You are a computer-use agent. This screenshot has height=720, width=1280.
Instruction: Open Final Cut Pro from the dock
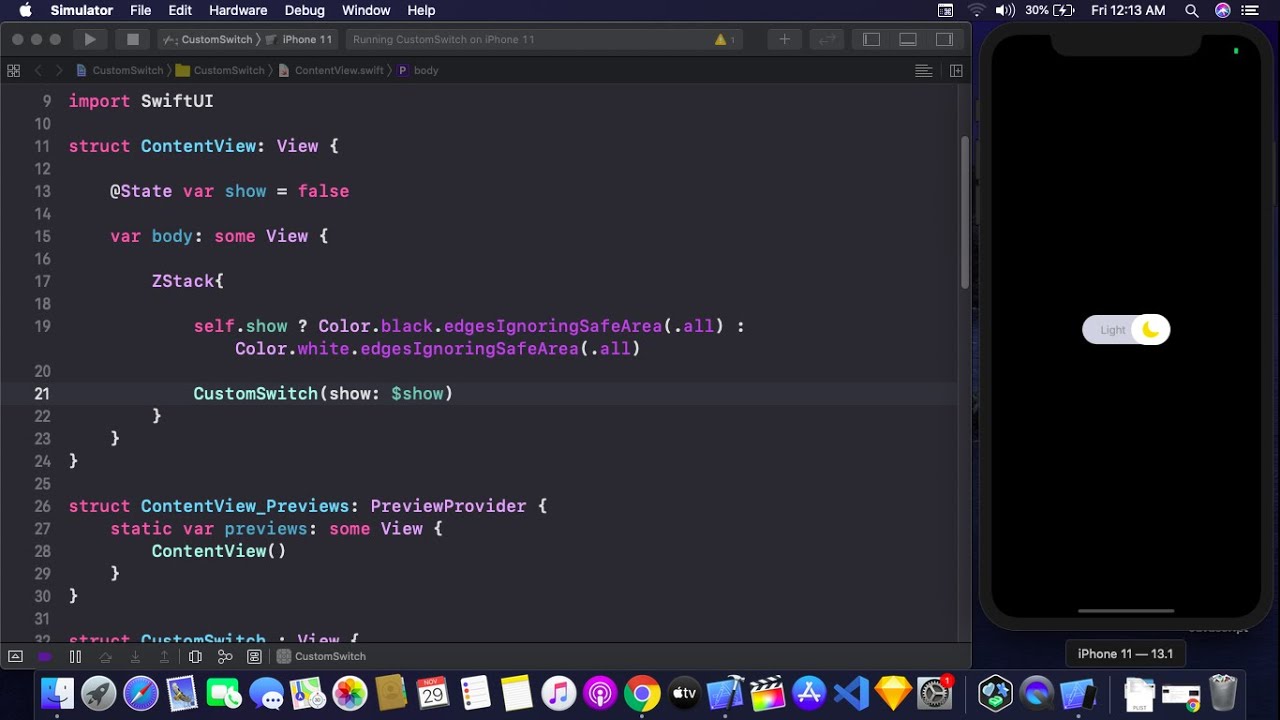(767, 693)
